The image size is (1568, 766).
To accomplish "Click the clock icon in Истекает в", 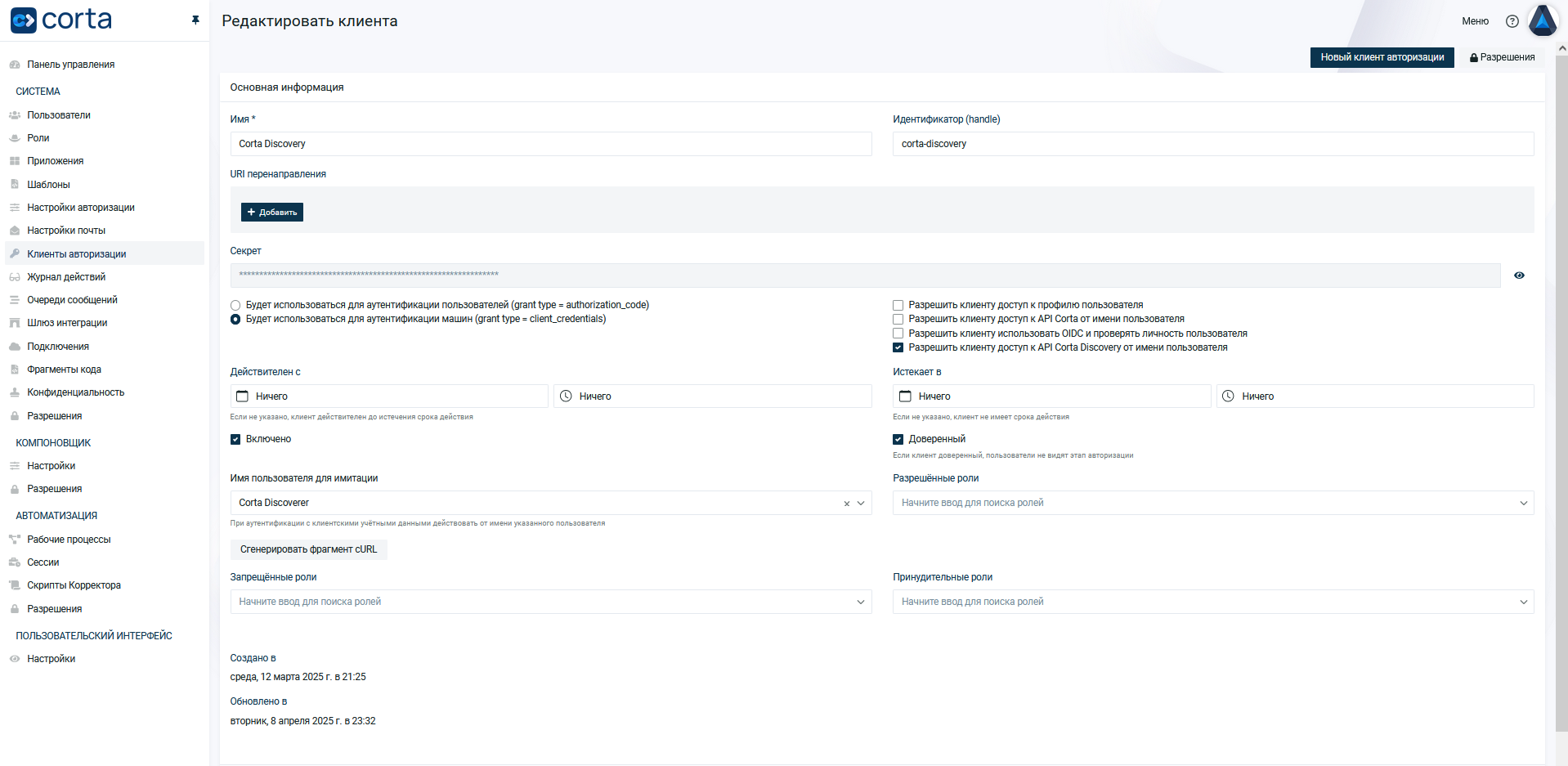I will [1228, 396].
